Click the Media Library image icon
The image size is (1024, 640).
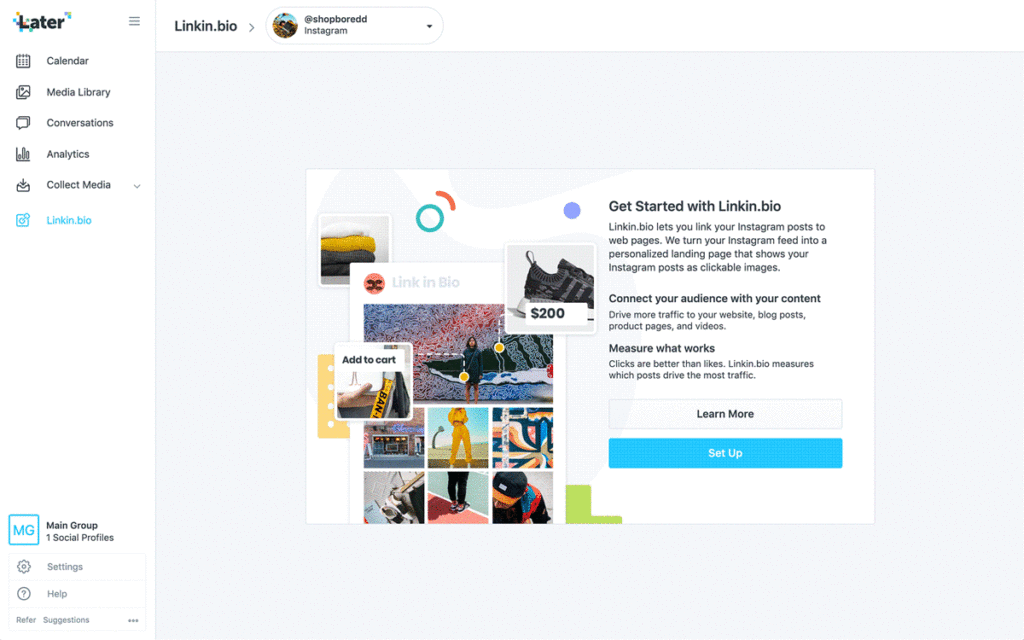[23, 92]
